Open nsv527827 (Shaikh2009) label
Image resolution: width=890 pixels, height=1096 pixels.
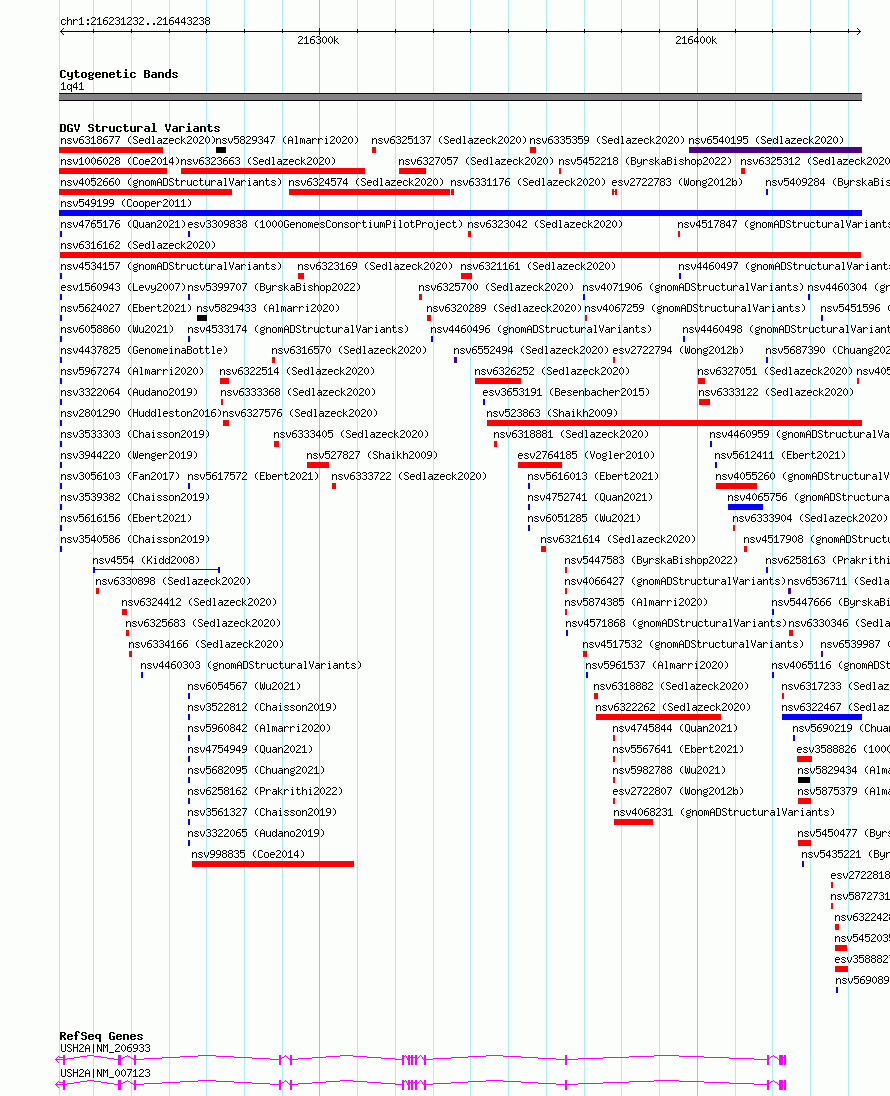click(x=372, y=455)
